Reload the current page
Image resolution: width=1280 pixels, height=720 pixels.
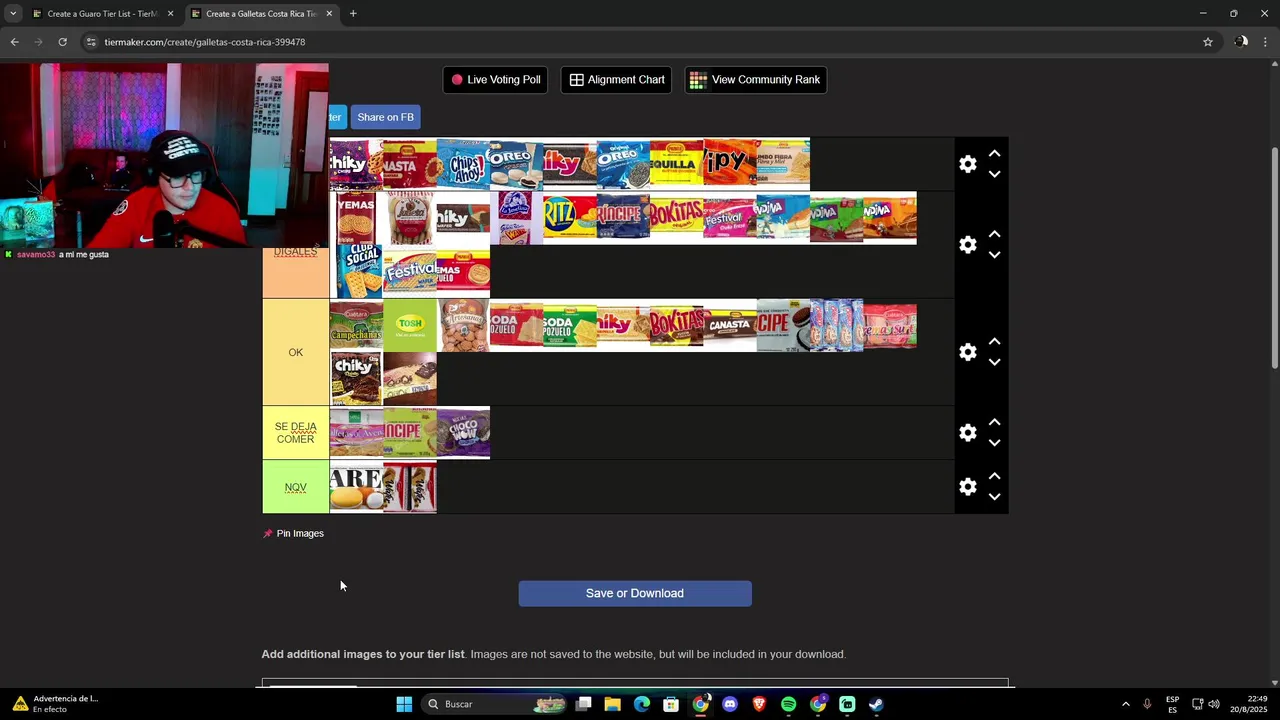point(62,42)
